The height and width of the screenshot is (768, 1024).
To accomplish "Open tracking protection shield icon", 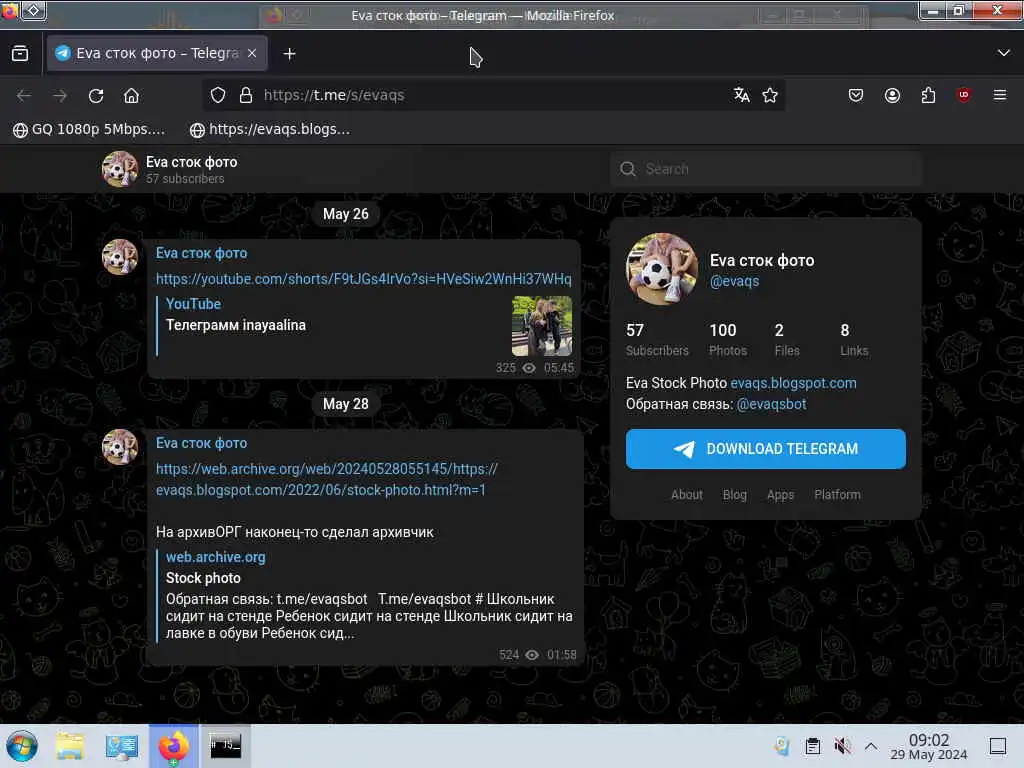I will 218,95.
